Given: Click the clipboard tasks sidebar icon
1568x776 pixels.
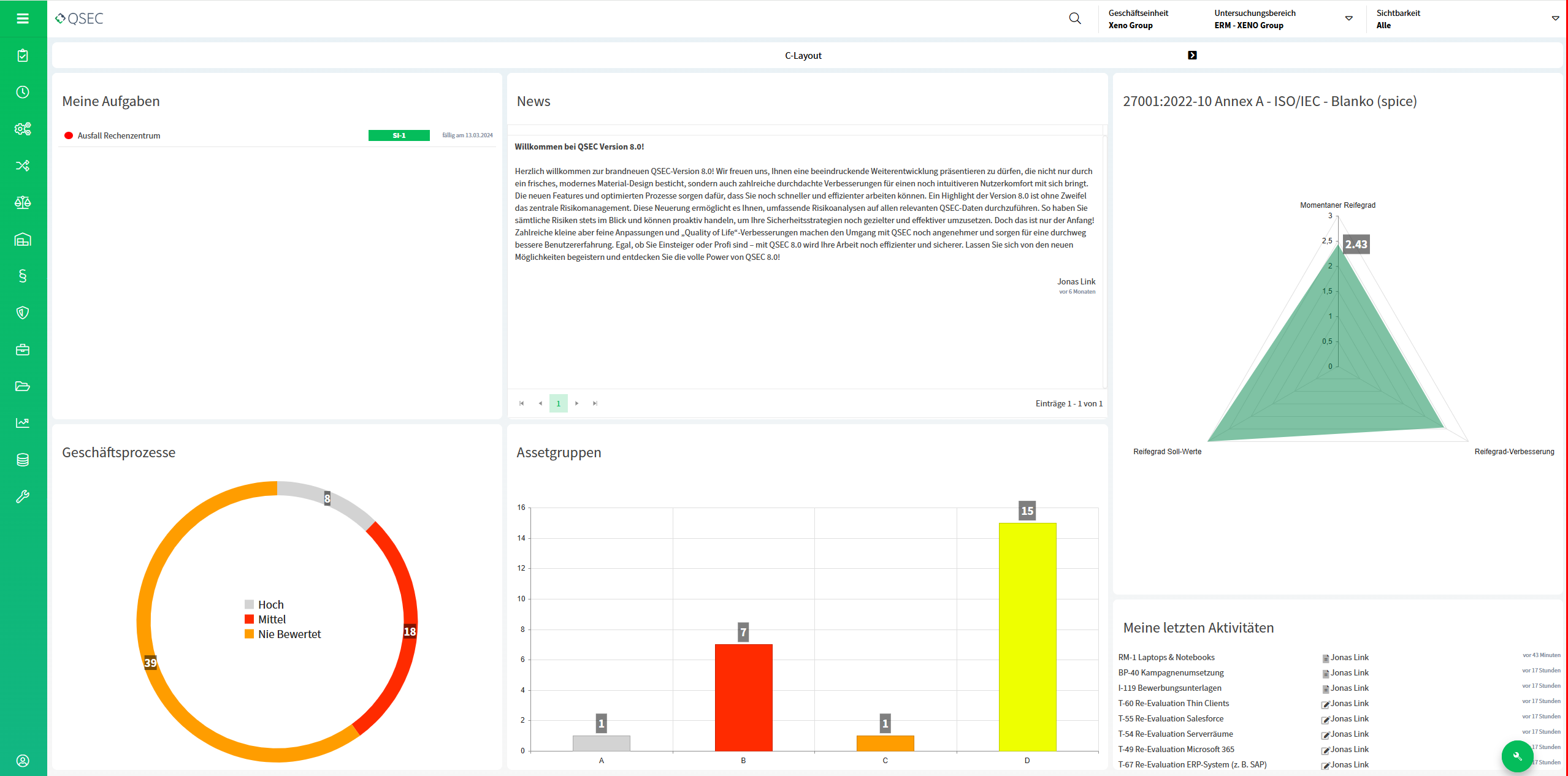Looking at the screenshot, I should 23,56.
